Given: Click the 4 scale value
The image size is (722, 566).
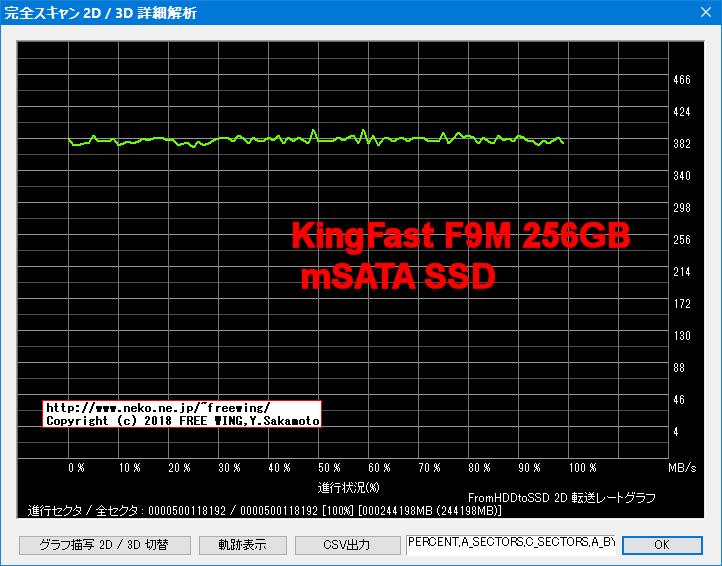Looking at the screenshot, I should tap(676, 432).
